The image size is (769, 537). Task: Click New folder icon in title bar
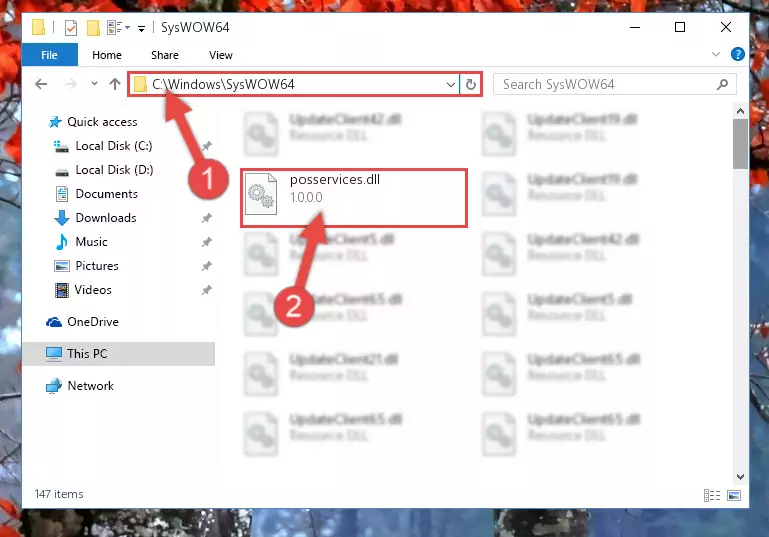click(93, 27)
